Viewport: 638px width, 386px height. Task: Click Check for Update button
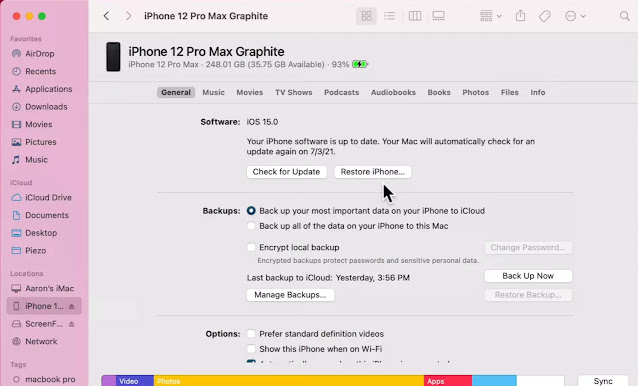point(286,172)
